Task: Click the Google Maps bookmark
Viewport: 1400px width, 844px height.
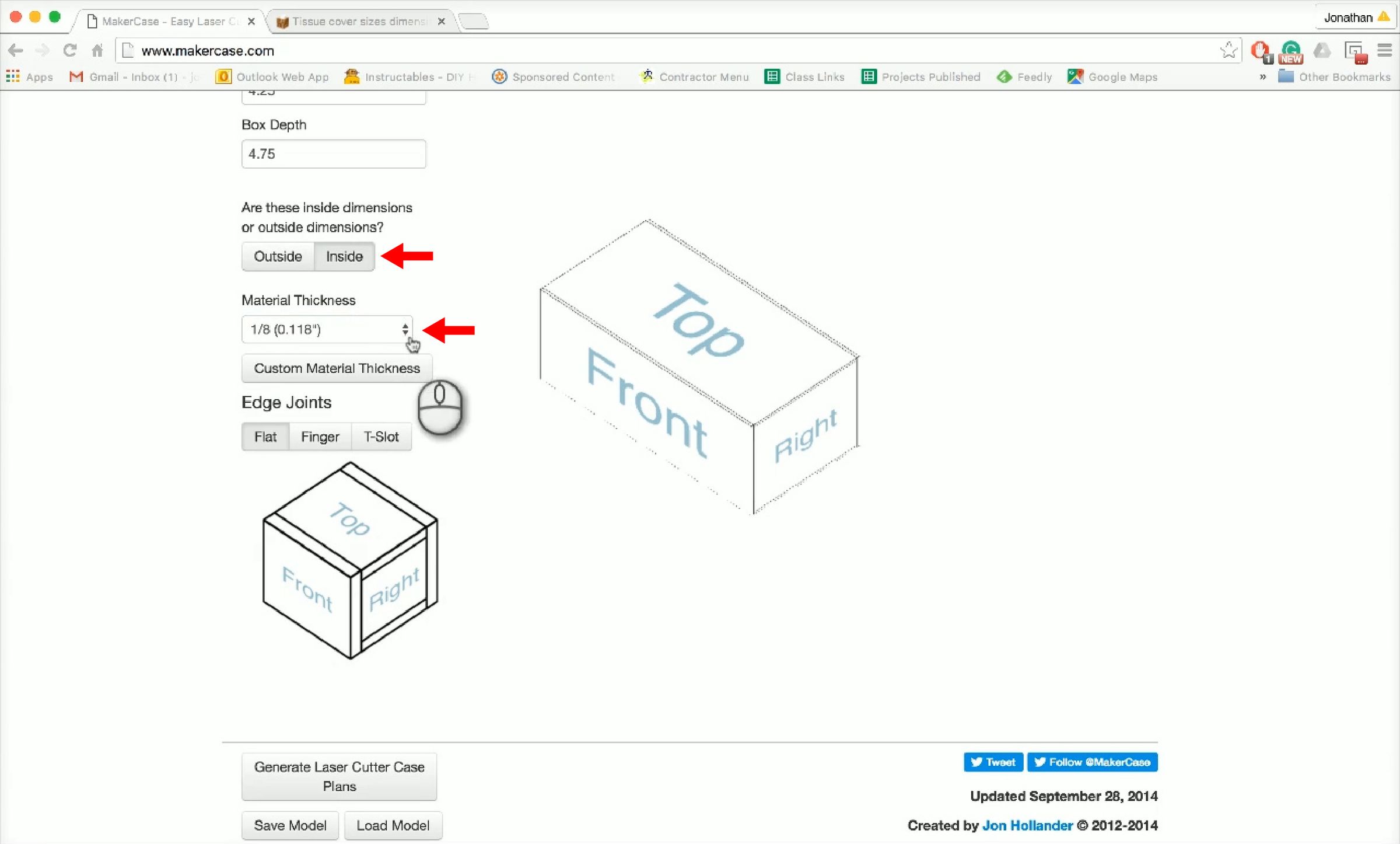Action: tap(1112, 77)
